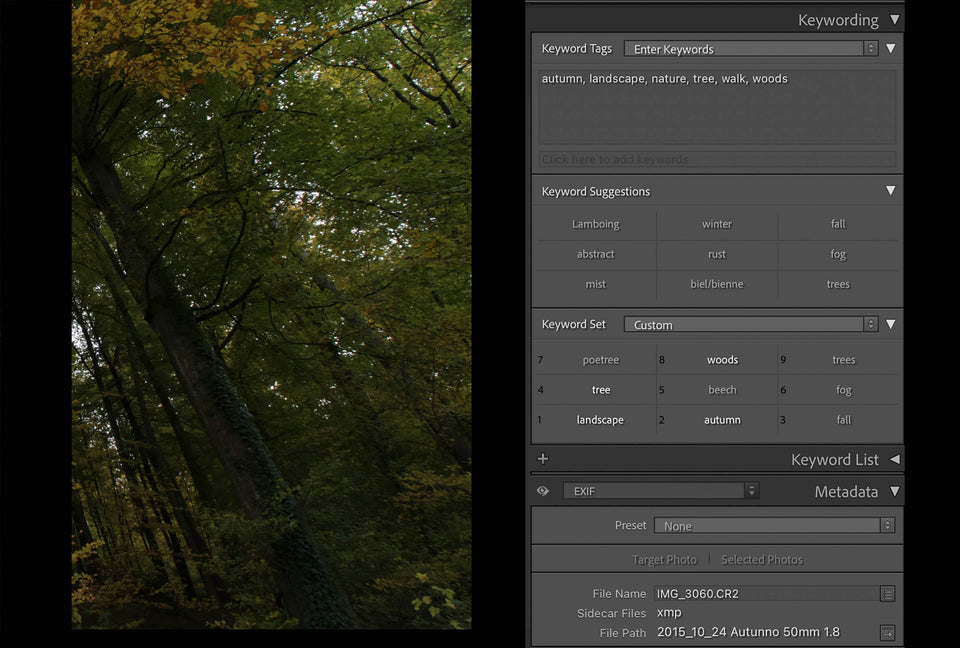Viewport: 960px width, 648px height.
Task: Collapse the Keywording panel
Action: point(894,20)
